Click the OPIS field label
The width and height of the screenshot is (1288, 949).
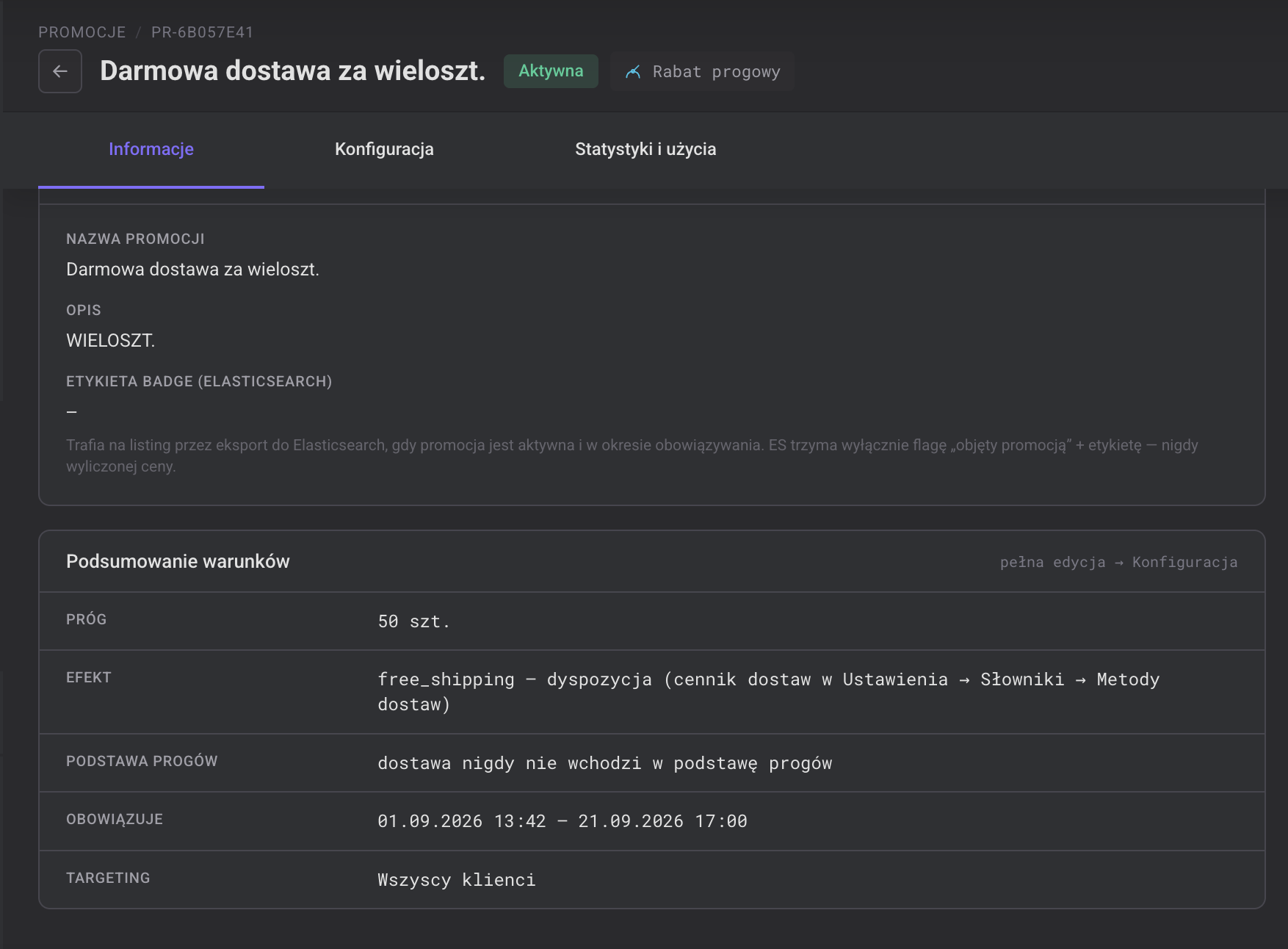(x=84, y=310)
